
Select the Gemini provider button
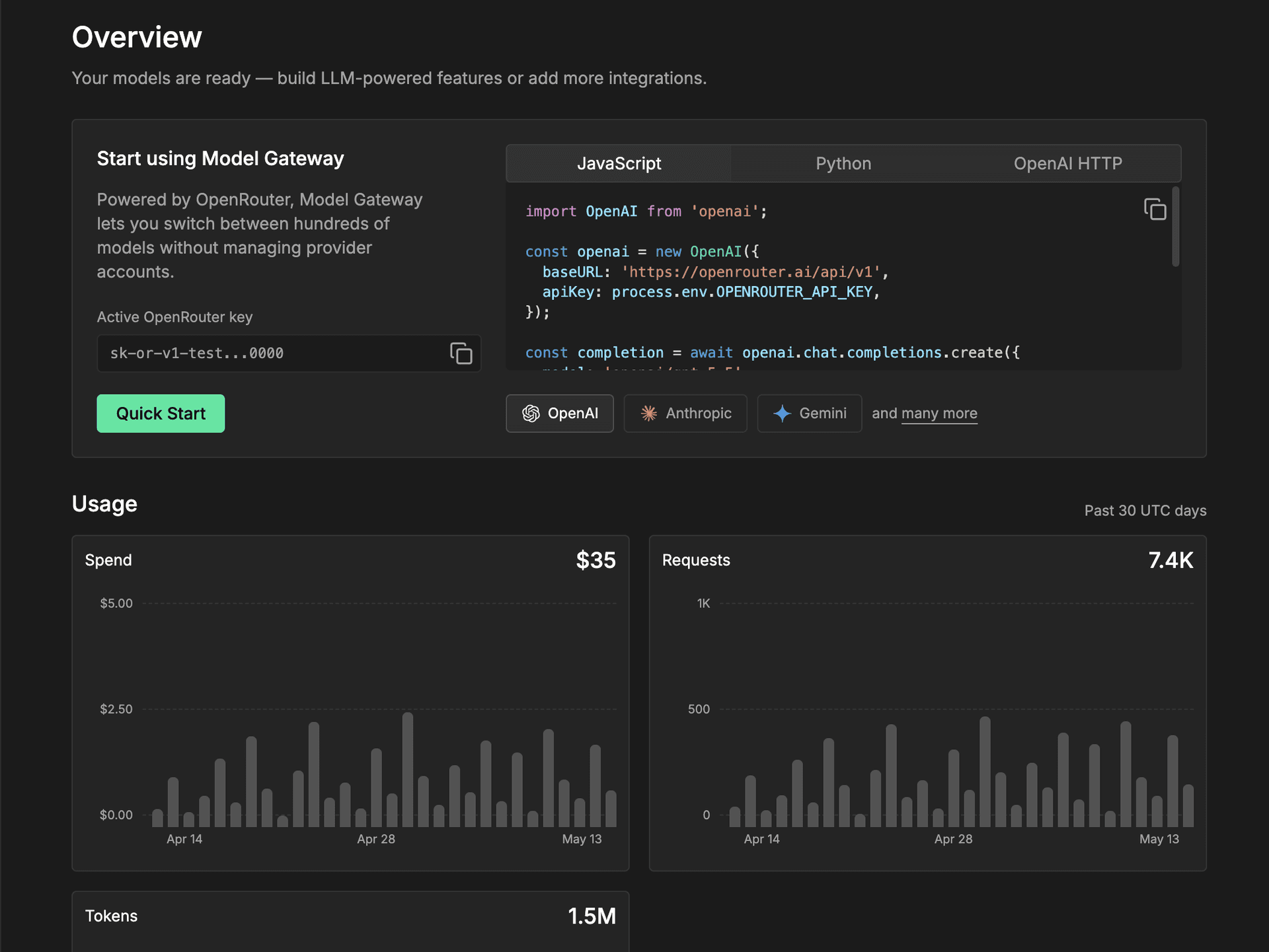[810, 414]
